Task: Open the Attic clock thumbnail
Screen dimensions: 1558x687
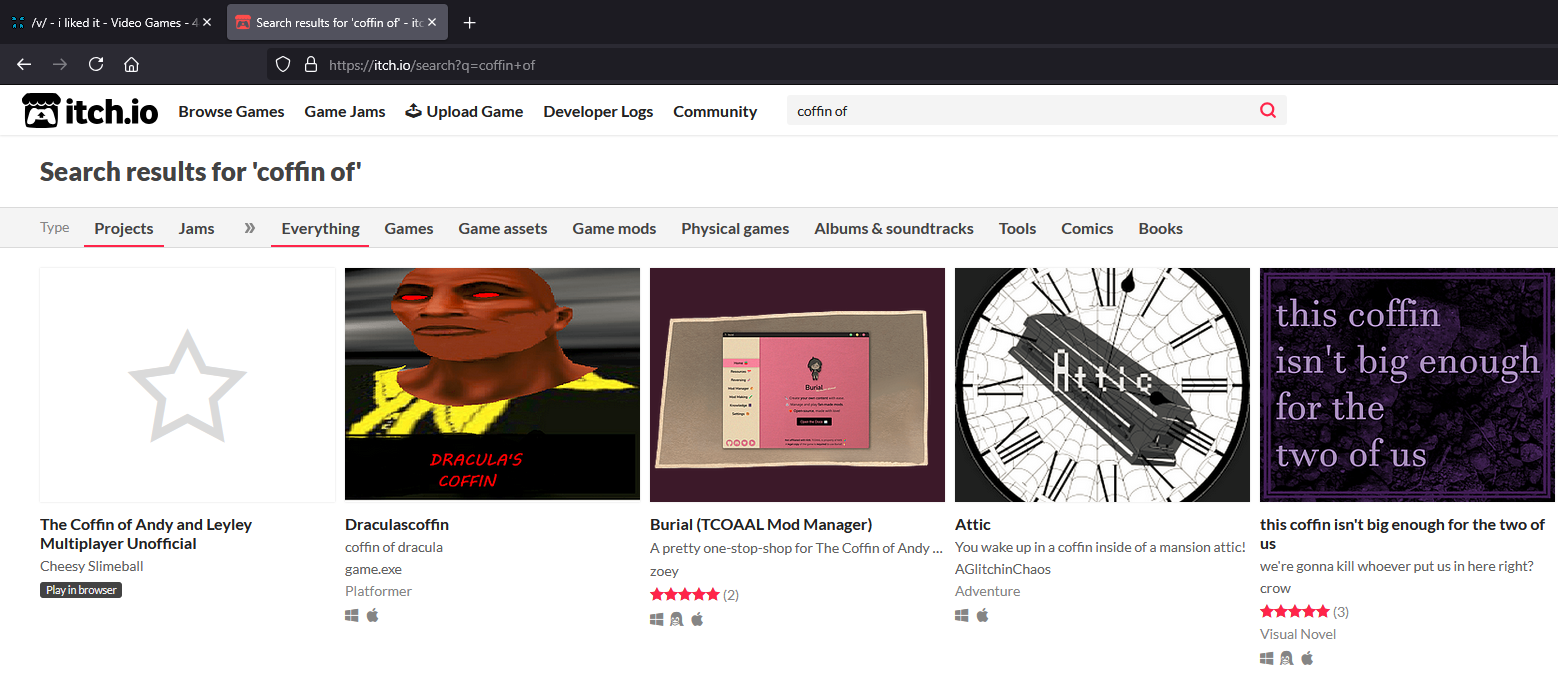Action: pyautogui.click(x=1102, y=384)
